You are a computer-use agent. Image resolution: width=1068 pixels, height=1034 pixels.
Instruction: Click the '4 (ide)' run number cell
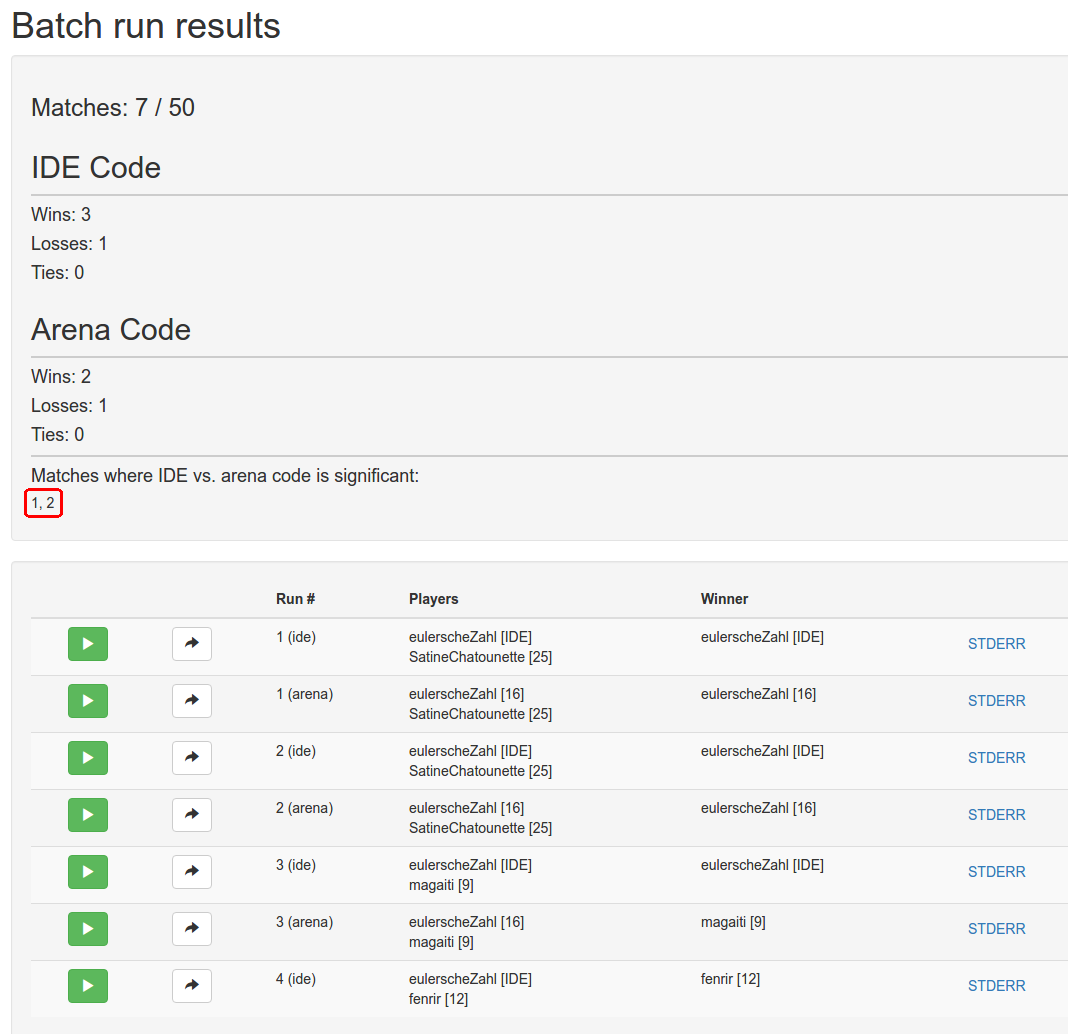click(x=296, y=979)
